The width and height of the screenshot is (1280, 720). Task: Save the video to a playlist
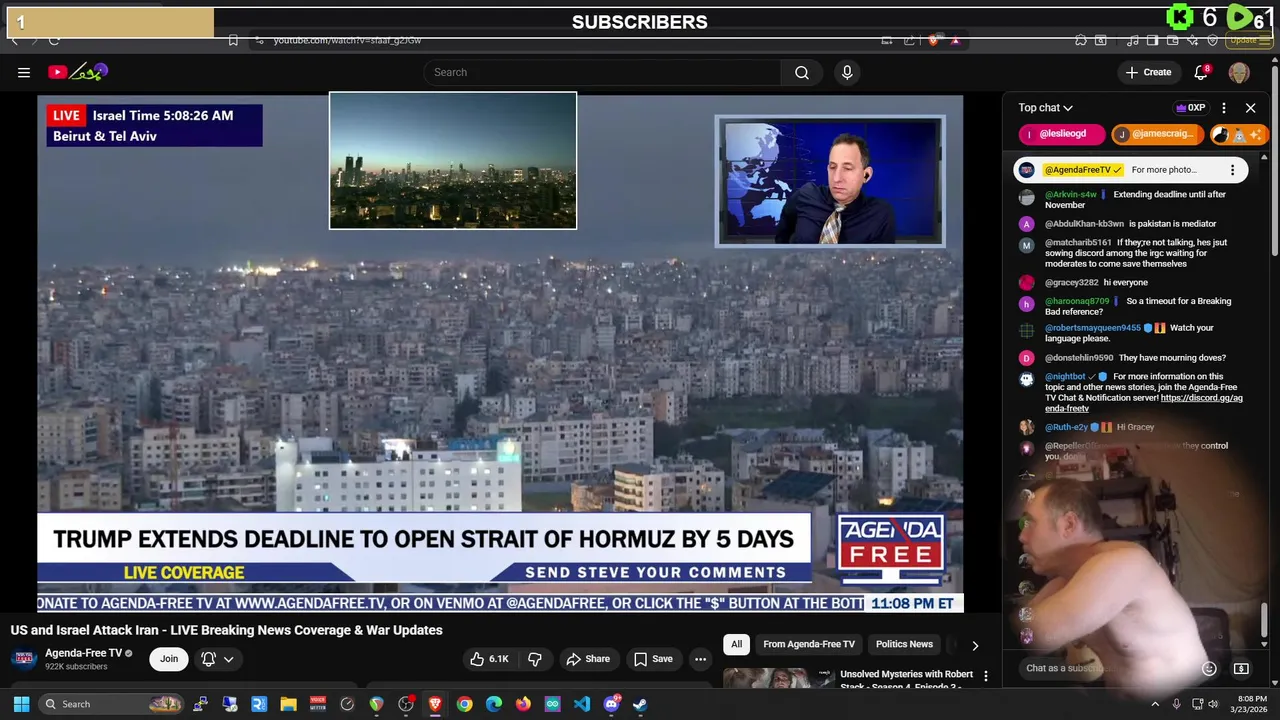[x=652, y=659]
